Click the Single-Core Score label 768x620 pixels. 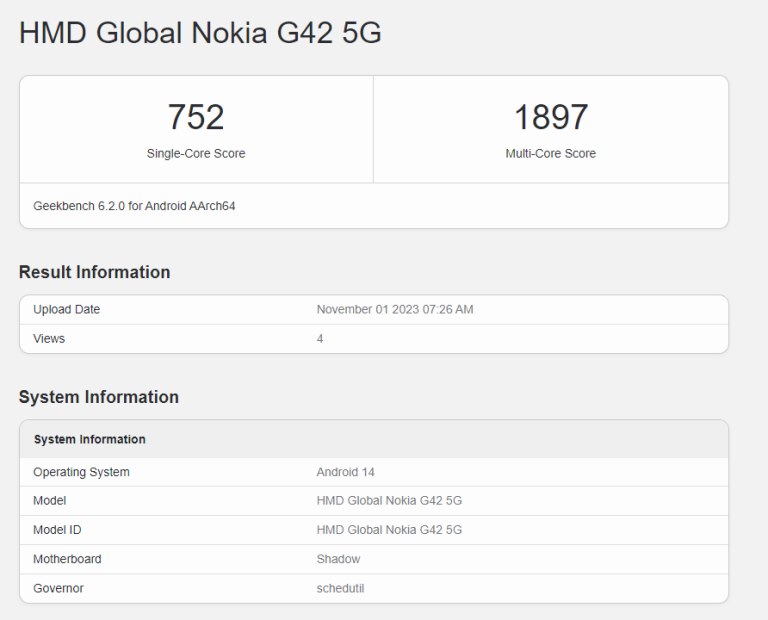(x=196, y=153)
